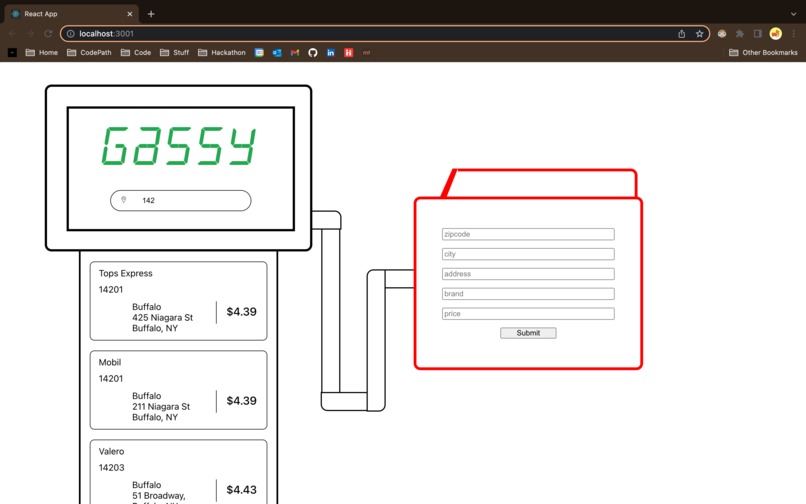This screenshot has width=806, height=504.
Task: Open the Extensions puzzle icon
Action: pyautogui.click(x=740, y=33)
